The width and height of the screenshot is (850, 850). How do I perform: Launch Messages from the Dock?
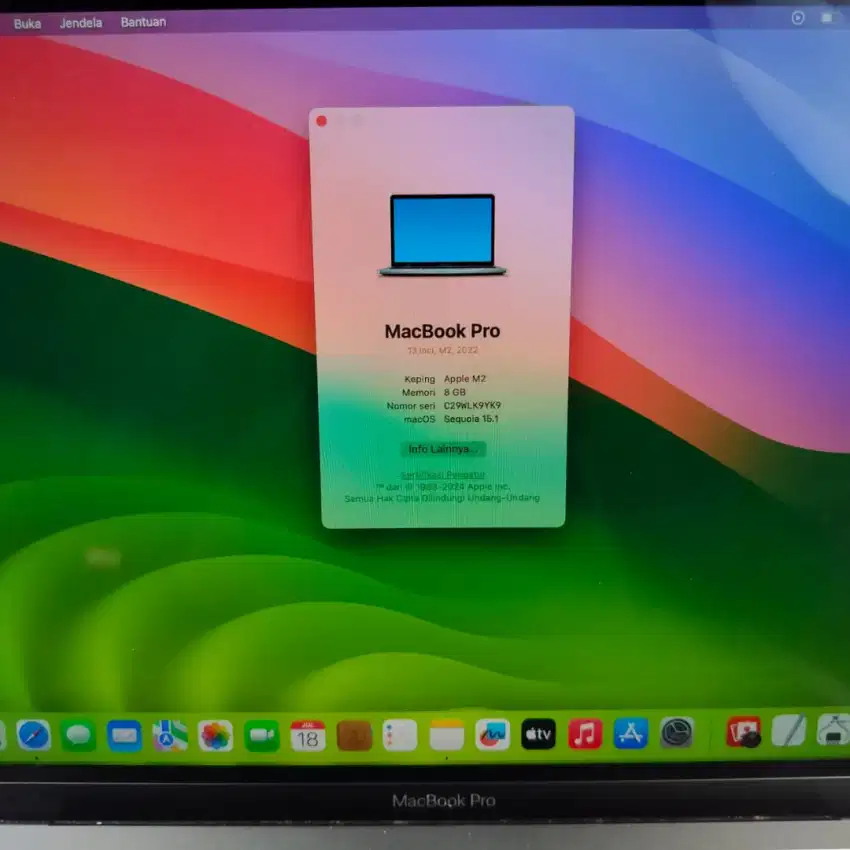click(x=79, y=735)
